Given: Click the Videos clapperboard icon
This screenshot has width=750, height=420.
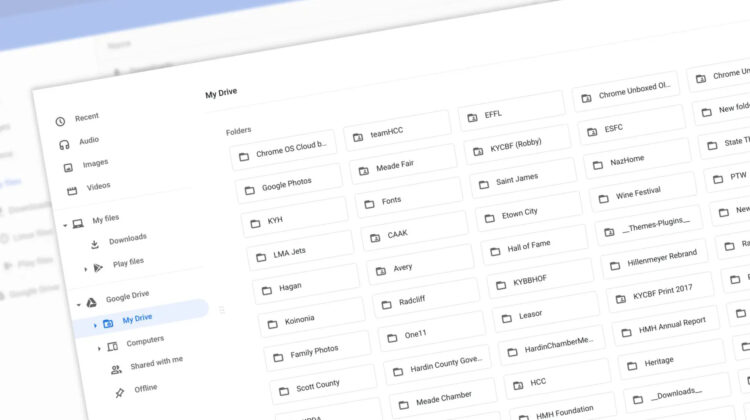Looking at the screenshot, I should point(72,190).
